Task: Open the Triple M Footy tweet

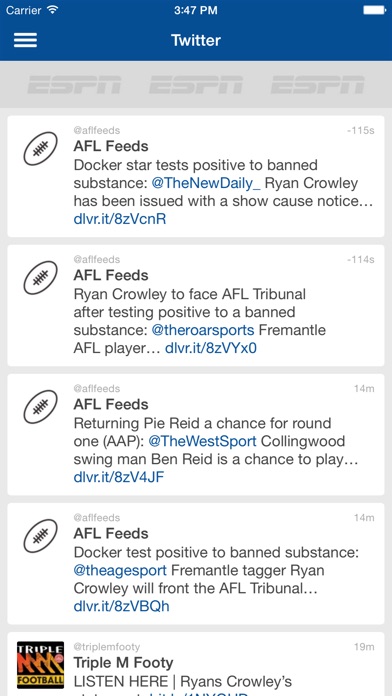Action: [x=196, y=664]
